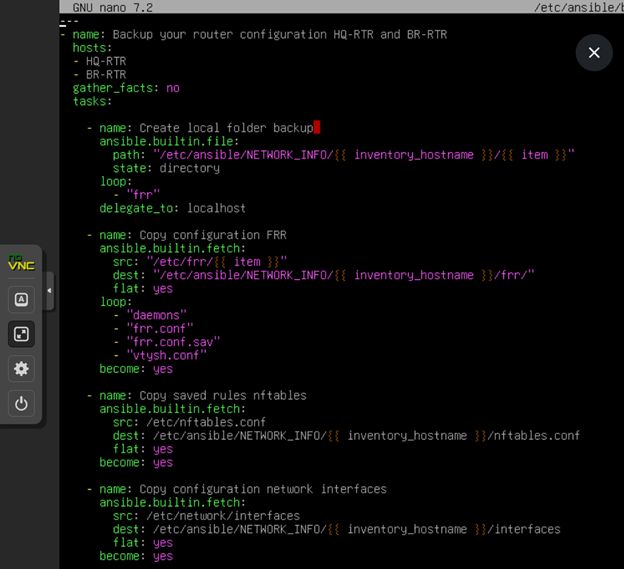Toggle noVNC fullscreen mode
The image size is (624, 569).
(x=21, y=334)
